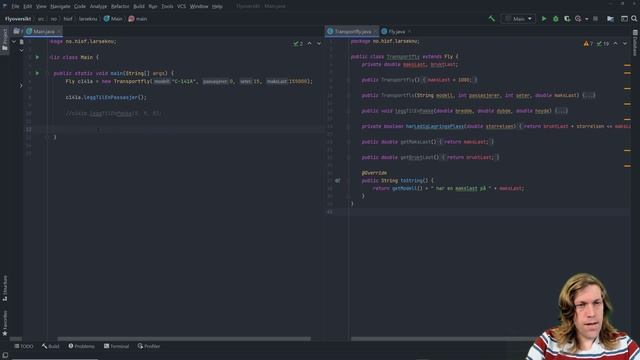Go to next highlighted problem in the Main editor

click(x=319, y=43)
